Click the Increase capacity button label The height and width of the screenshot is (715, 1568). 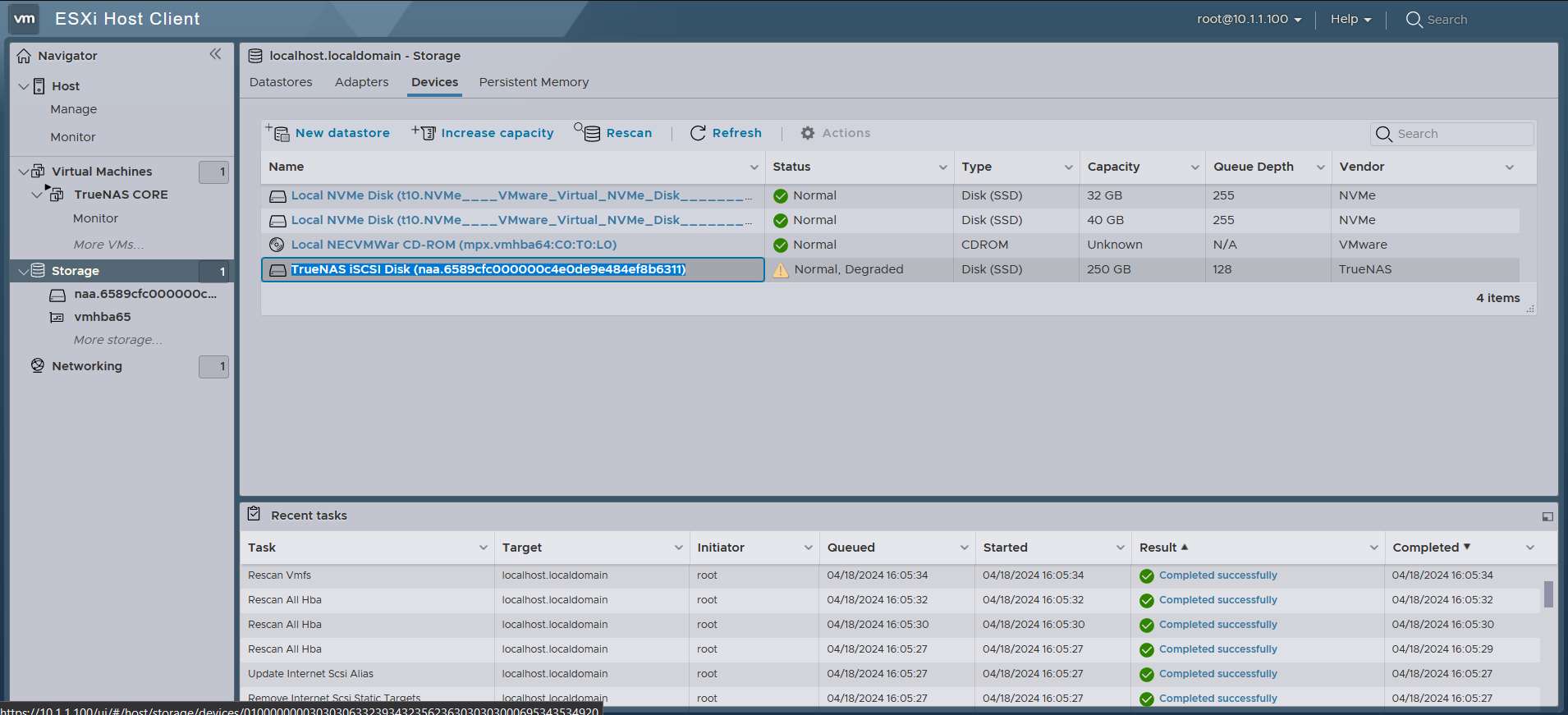pos(497,133)
